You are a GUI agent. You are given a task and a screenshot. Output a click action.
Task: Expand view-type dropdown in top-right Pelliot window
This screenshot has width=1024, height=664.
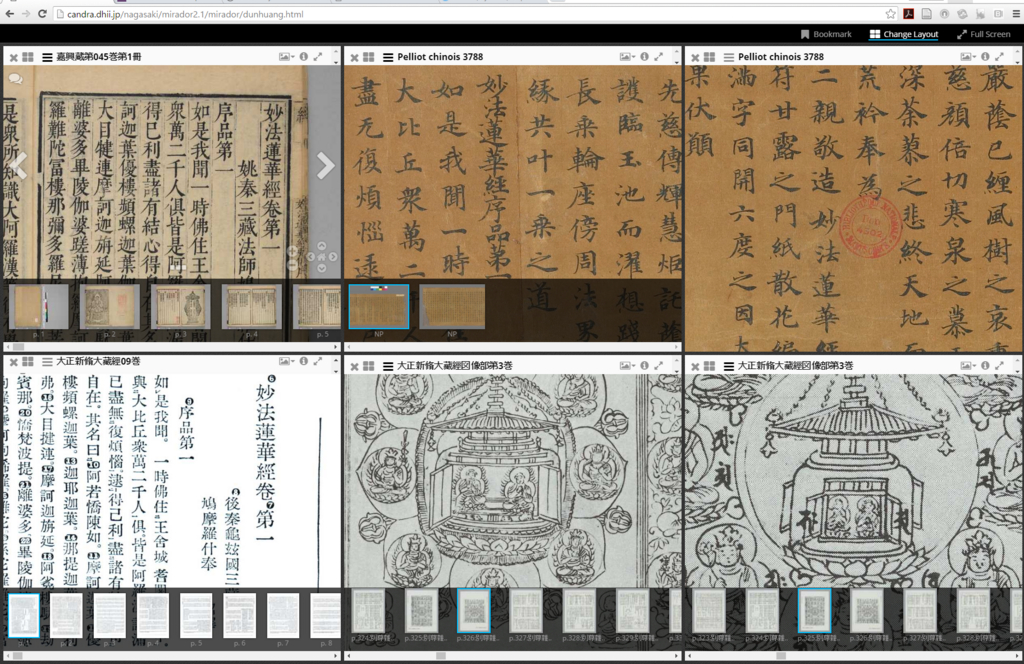click(968, 57)
